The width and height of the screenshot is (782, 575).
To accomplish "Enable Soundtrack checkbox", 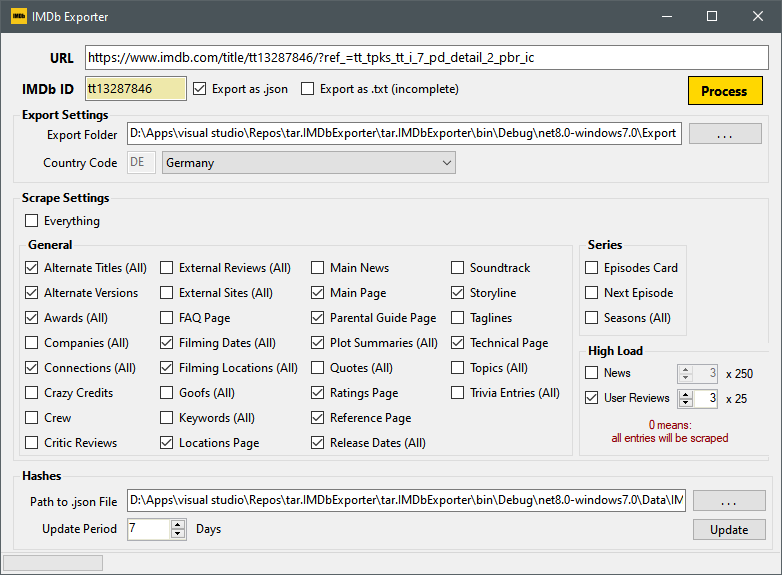I will click(457, 268).
